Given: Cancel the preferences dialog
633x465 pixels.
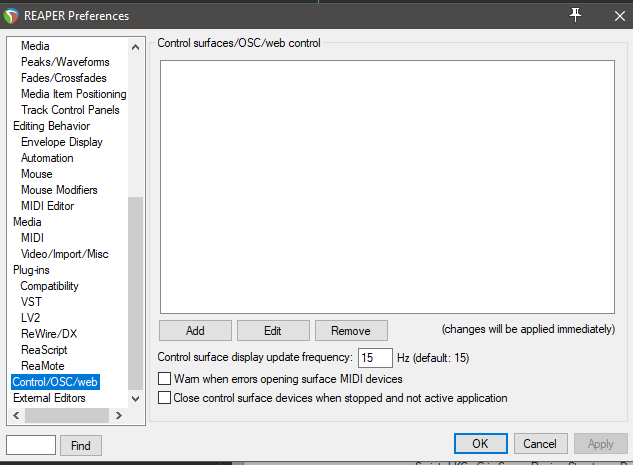Looking at the screenshot, I should click(x=540, y=444).
